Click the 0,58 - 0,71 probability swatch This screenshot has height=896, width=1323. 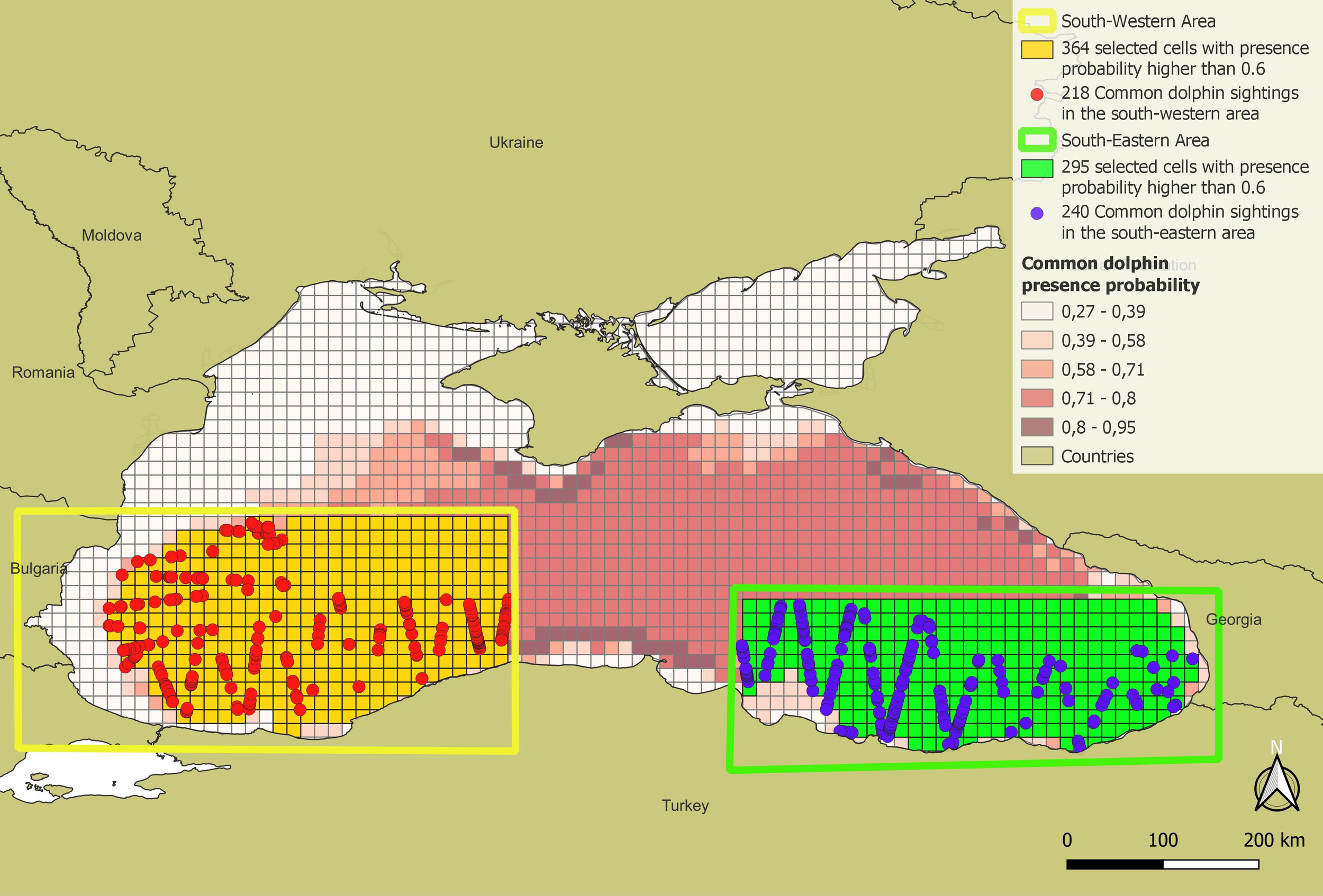tap(1036, 369)
